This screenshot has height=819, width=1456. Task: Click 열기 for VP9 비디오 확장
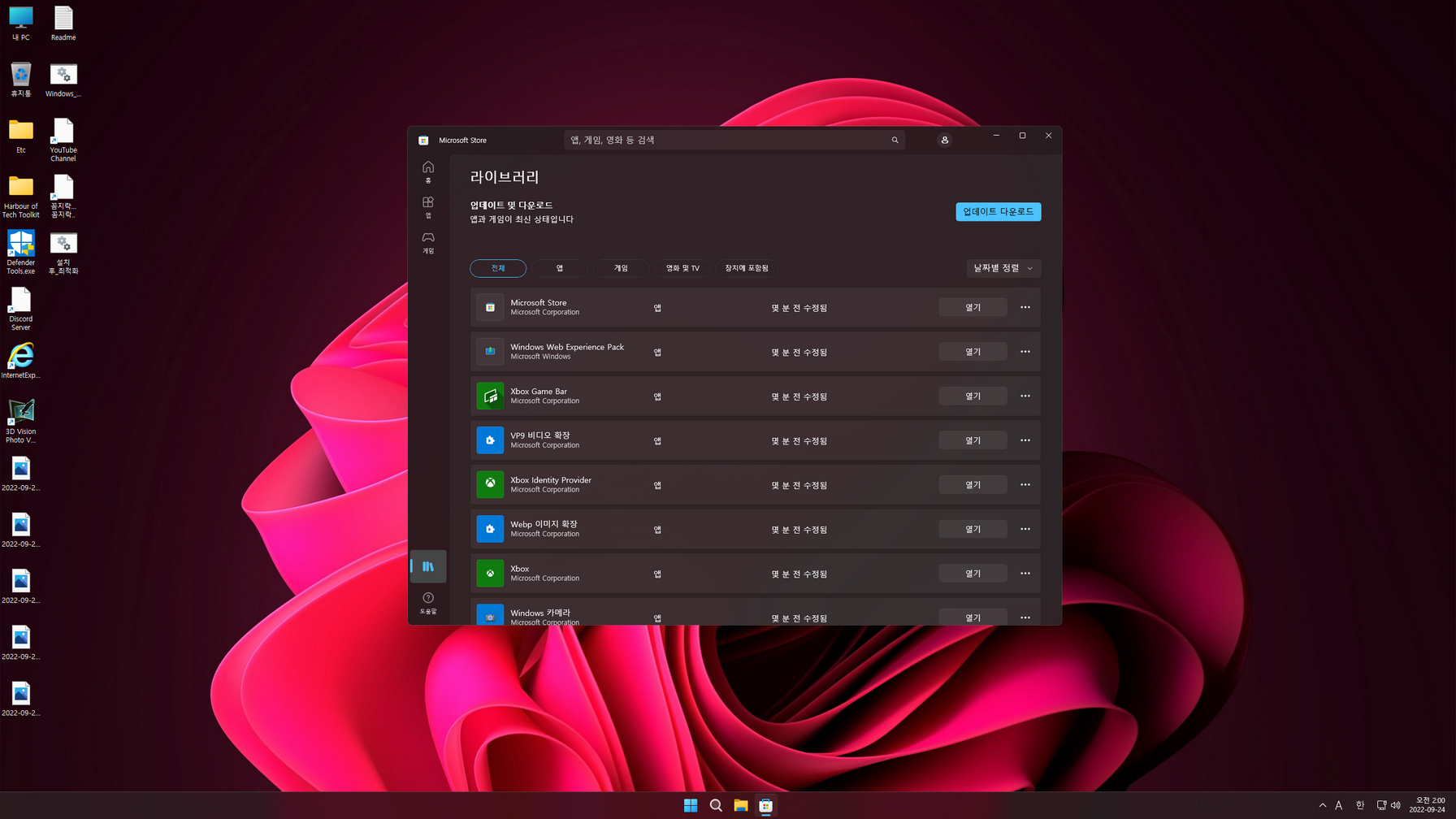[973, 440]
